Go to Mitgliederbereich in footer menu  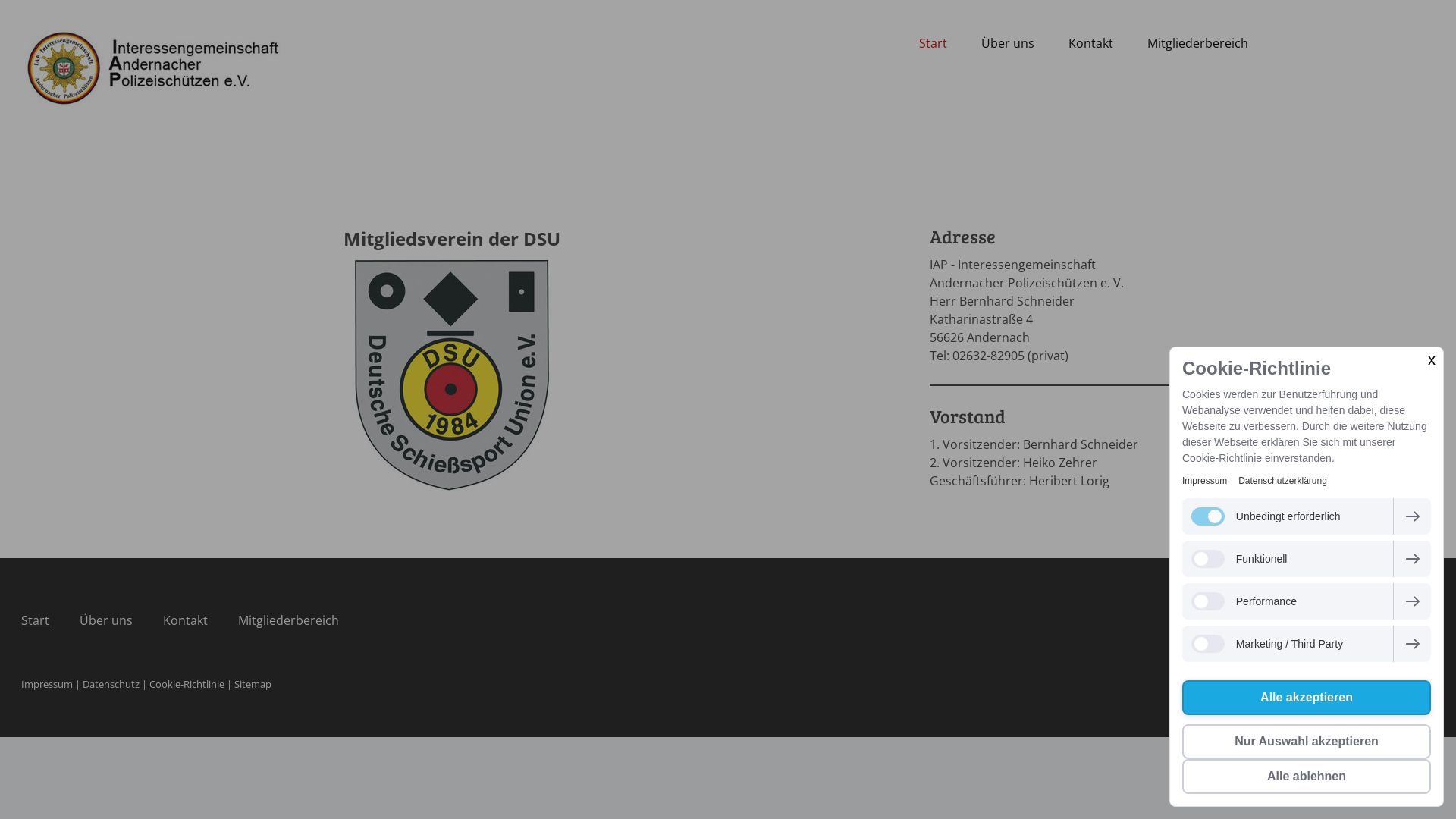point(288,620)
